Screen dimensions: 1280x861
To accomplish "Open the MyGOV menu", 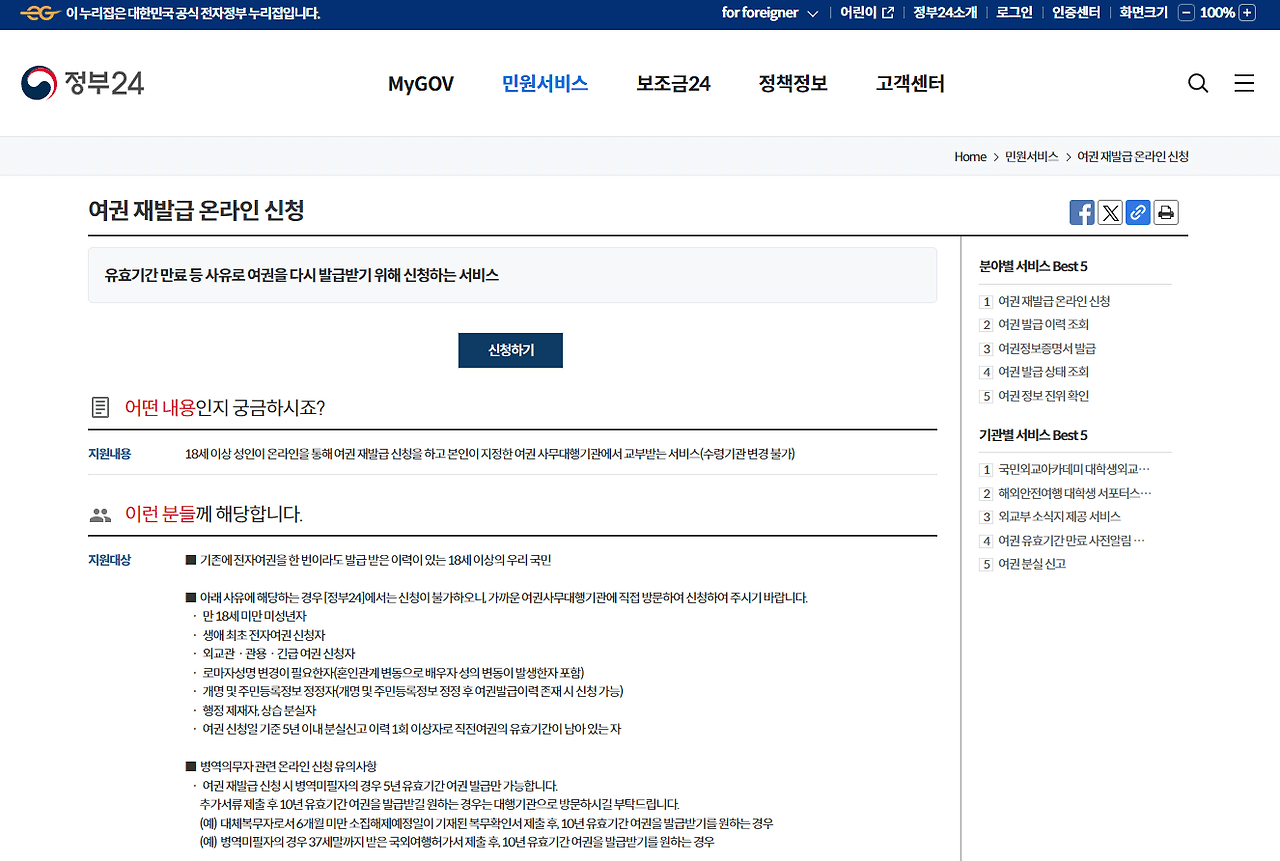I will [421, 84].
